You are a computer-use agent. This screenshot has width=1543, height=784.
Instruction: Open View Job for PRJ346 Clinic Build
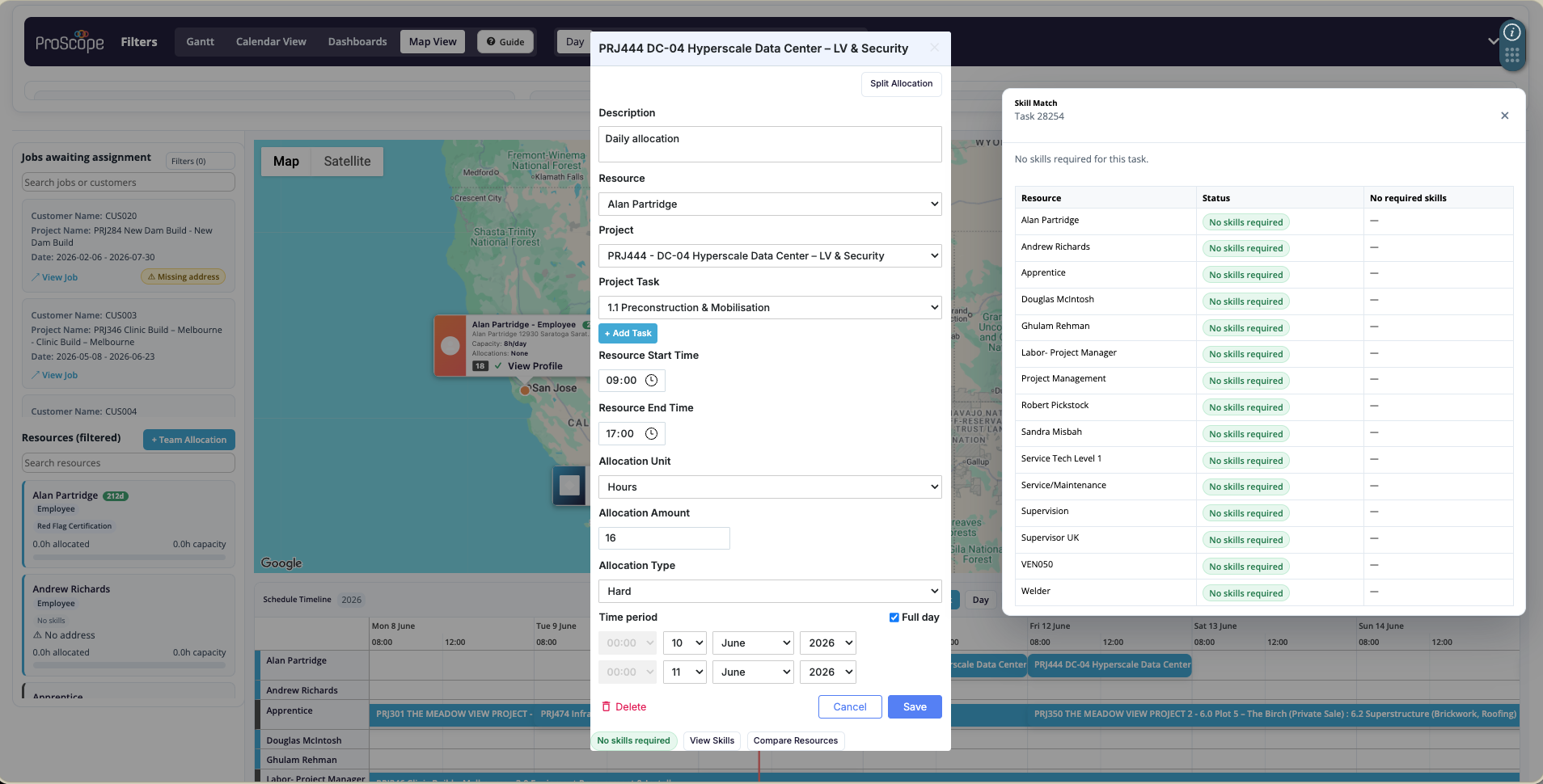[54, 375]
